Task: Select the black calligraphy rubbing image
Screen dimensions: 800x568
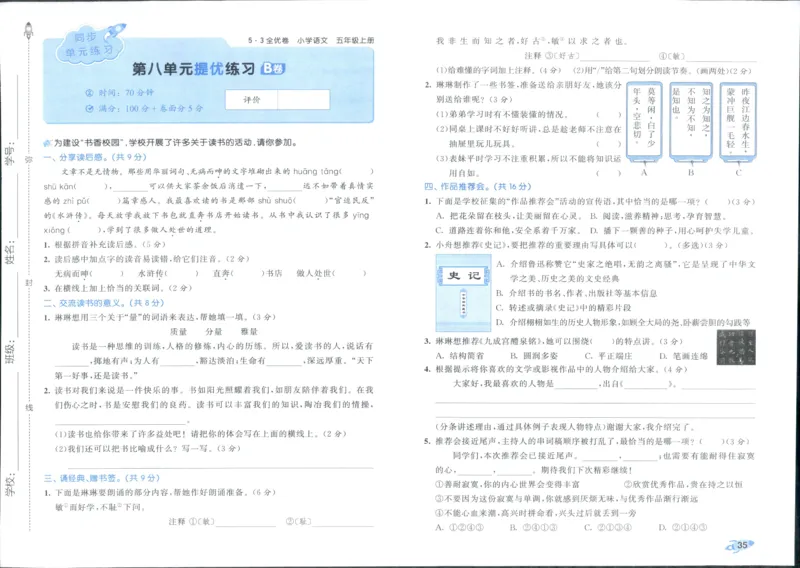Action: 736,347
